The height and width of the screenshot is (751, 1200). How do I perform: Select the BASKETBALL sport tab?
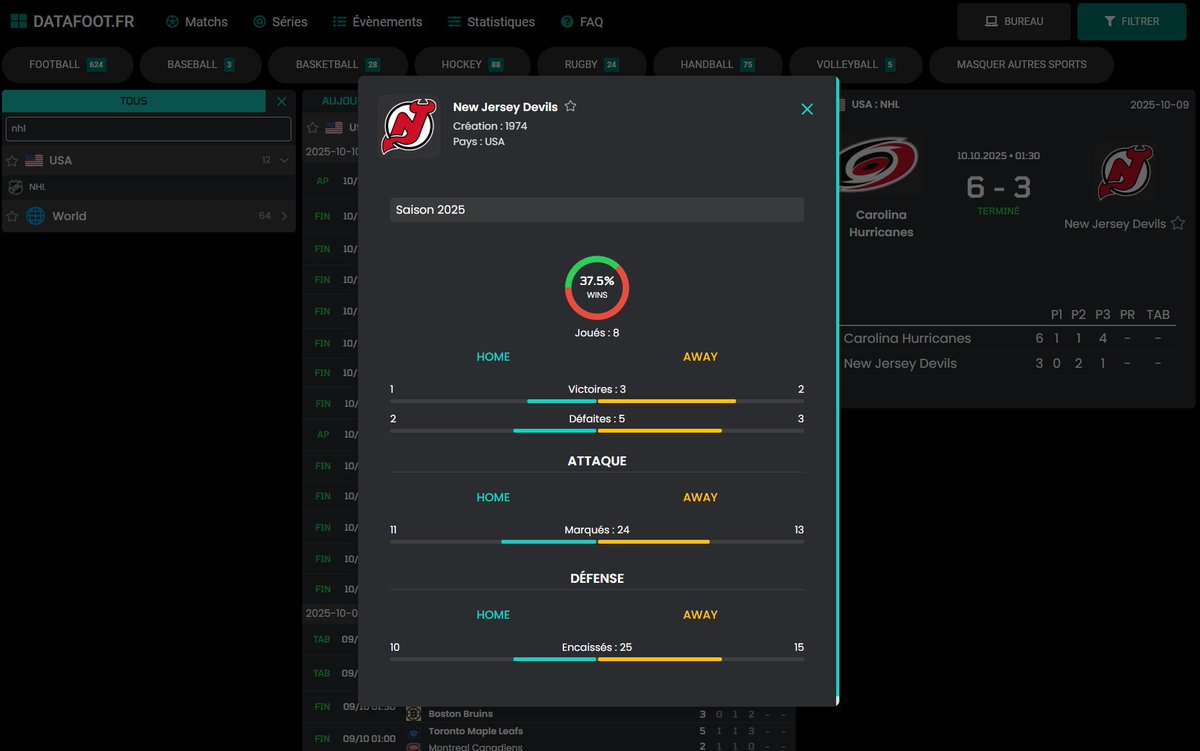click(337, 64)
